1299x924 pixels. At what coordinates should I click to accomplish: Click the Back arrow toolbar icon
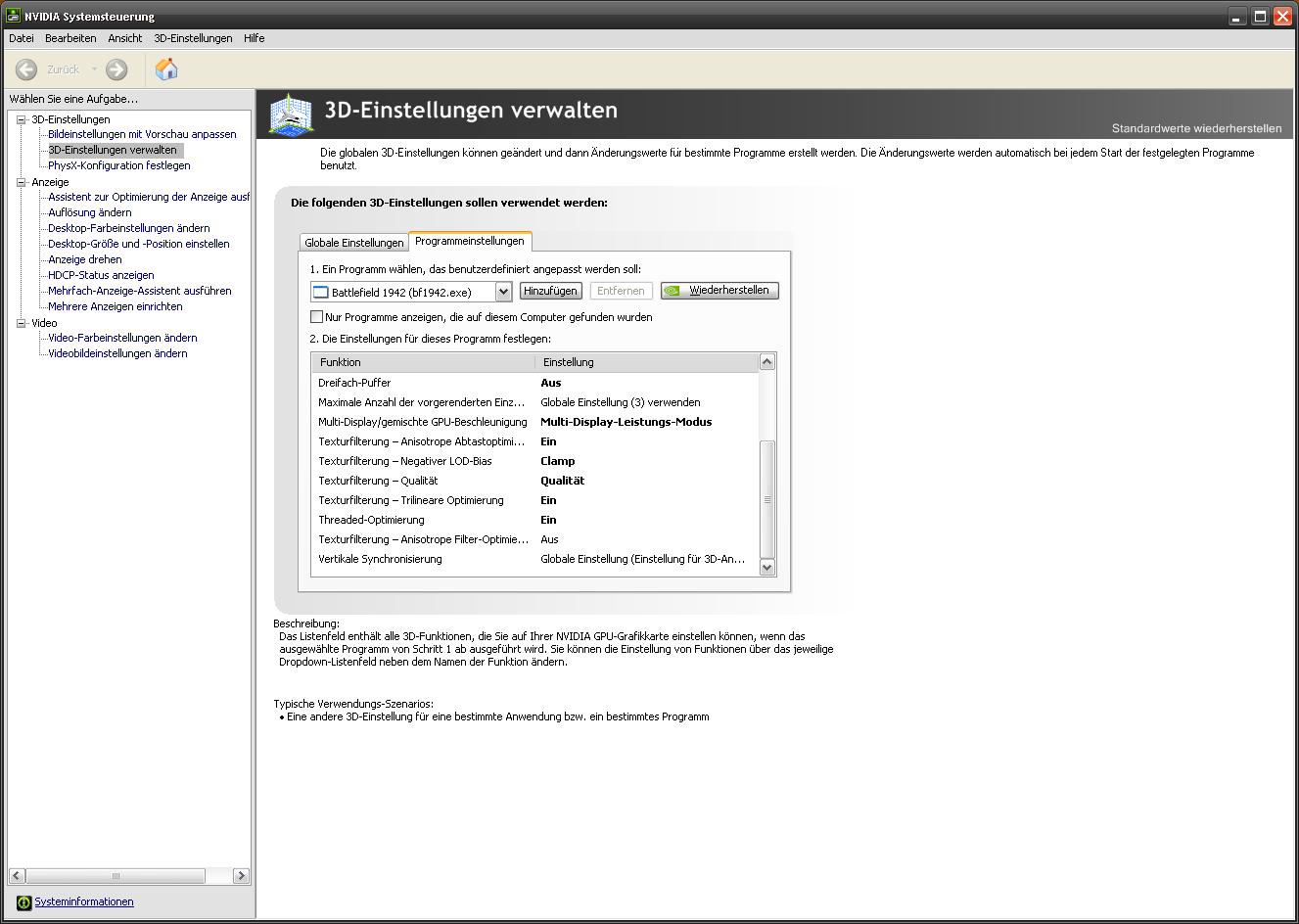point(26,69)
